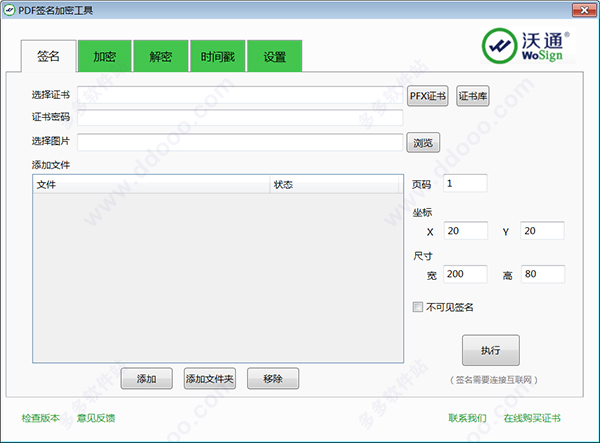
Task: Focus the 选择证书 input field
Action: tap(240, 95)
